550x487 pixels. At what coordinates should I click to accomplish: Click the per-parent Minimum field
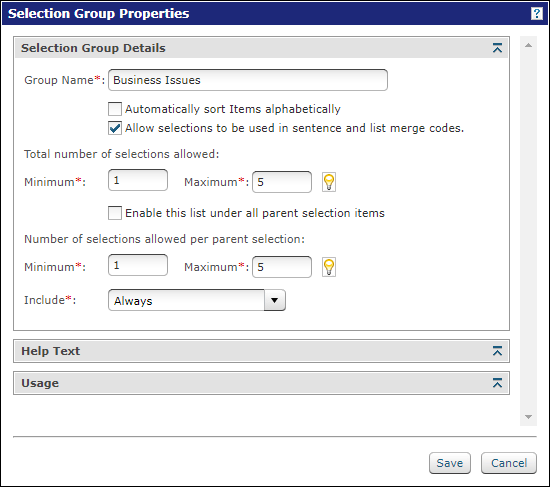[138, 265]
